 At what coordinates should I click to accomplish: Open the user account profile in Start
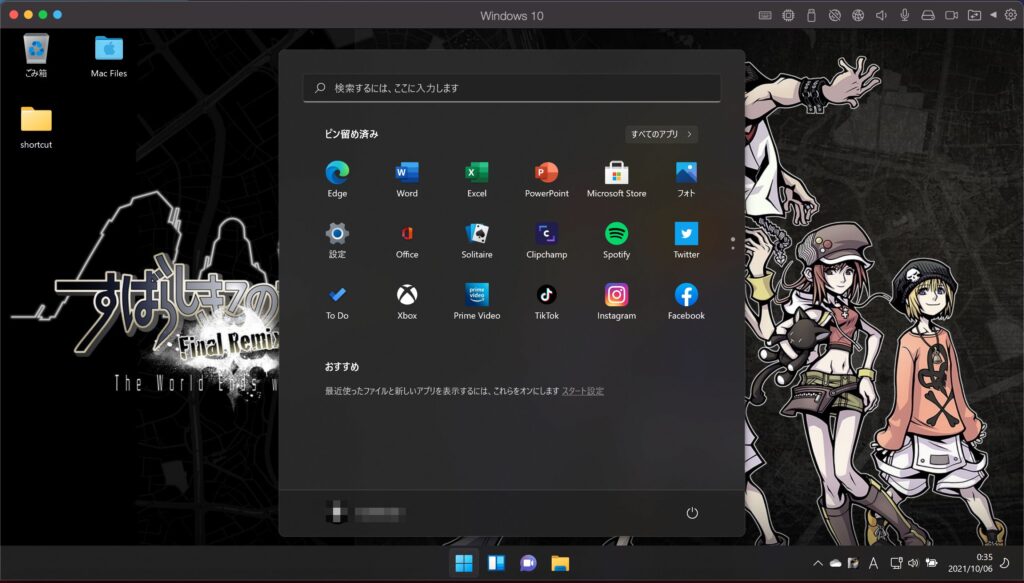coord(365,514)
